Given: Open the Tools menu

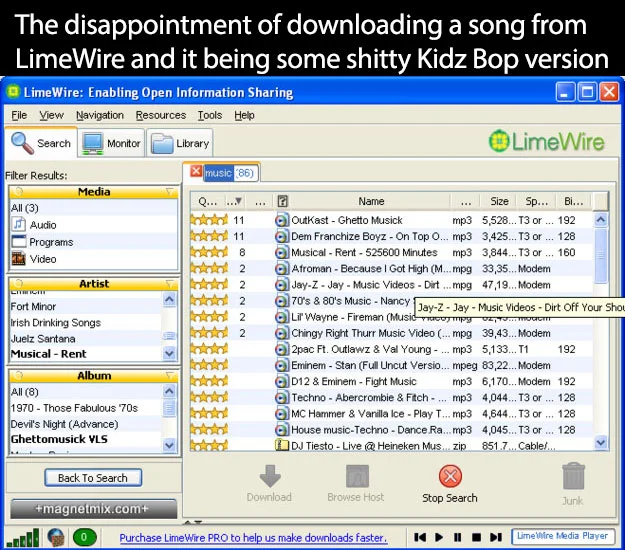Looking at the screenshot, I should pyautogui.click(x=210, y=115).
